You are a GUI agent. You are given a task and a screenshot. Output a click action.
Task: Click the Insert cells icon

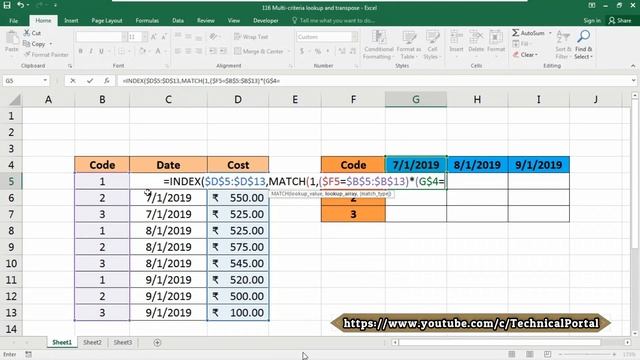coord(456,38)
